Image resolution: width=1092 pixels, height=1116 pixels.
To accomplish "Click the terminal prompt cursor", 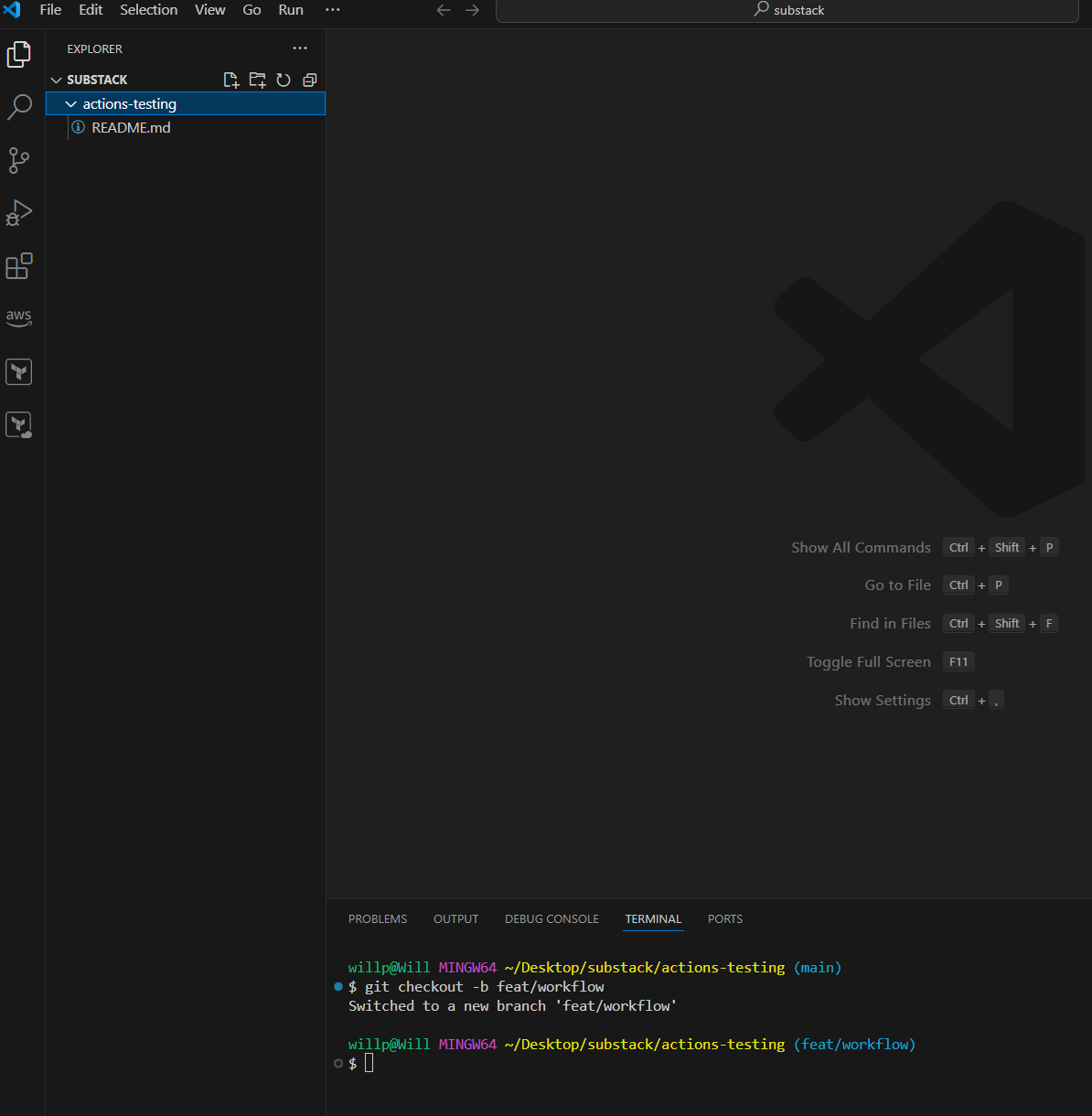I will coord(369,1063).
